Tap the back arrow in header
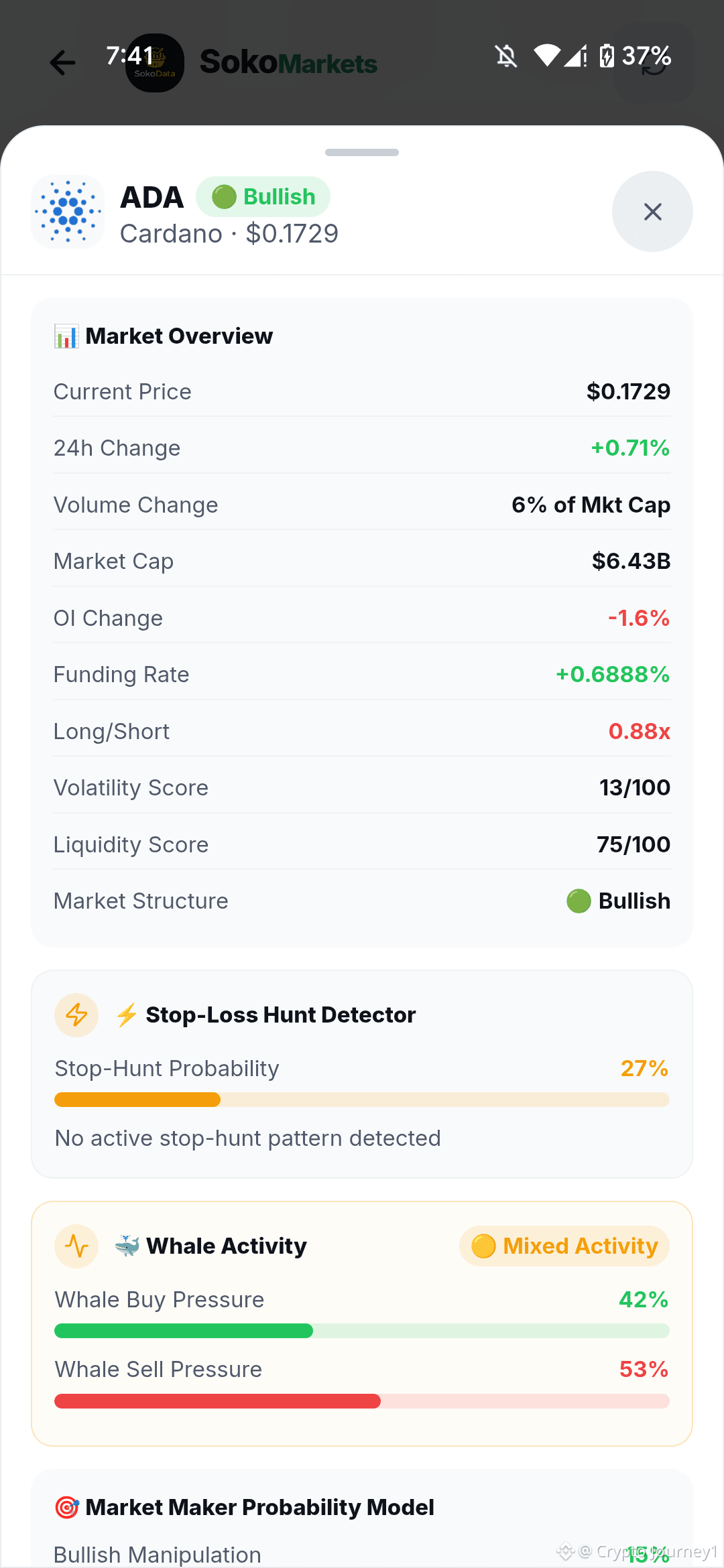Viewport: 724px width, 1568px height. click(x=62, y=63)
